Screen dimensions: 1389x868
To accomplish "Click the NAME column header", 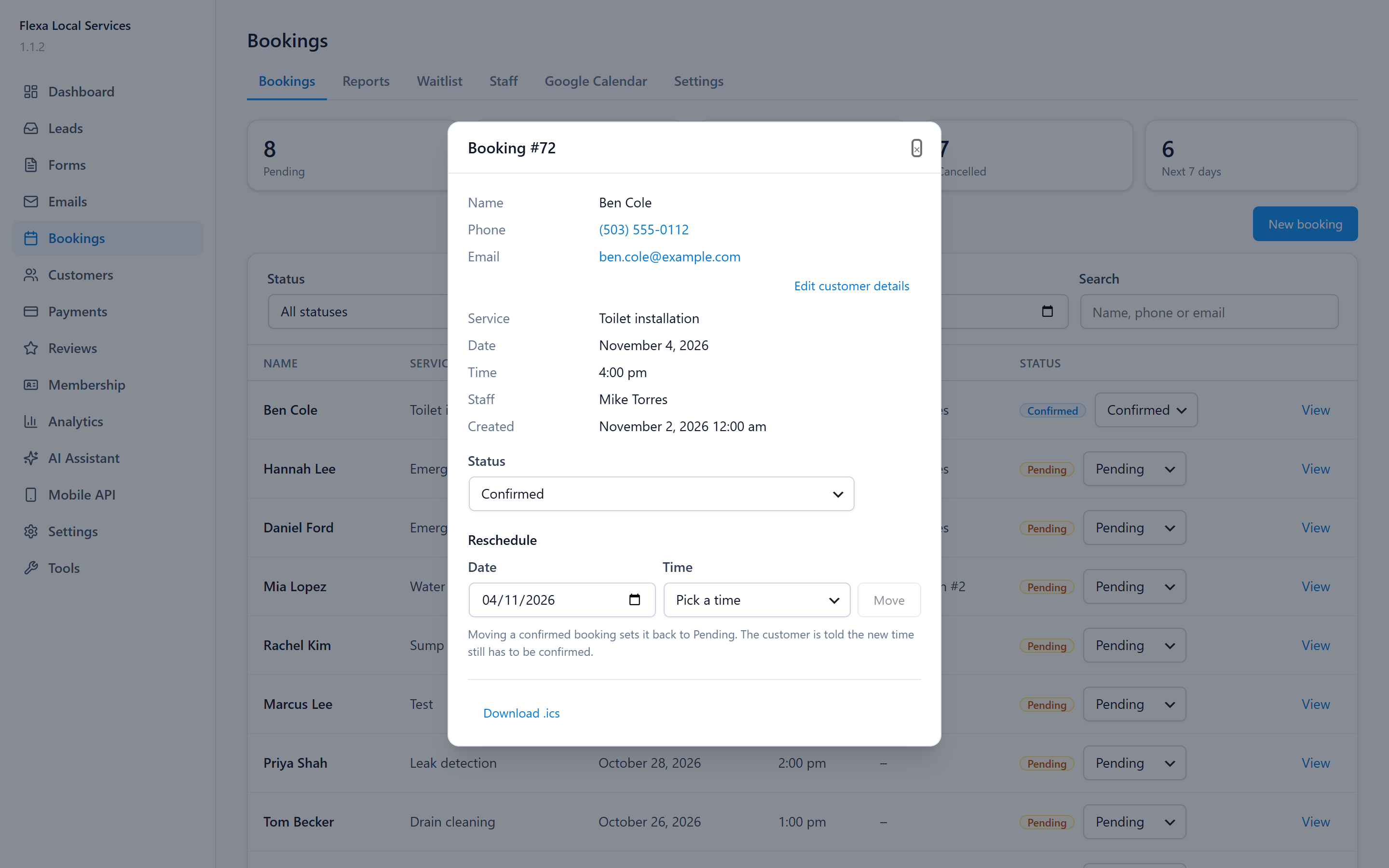I will 280,364.
